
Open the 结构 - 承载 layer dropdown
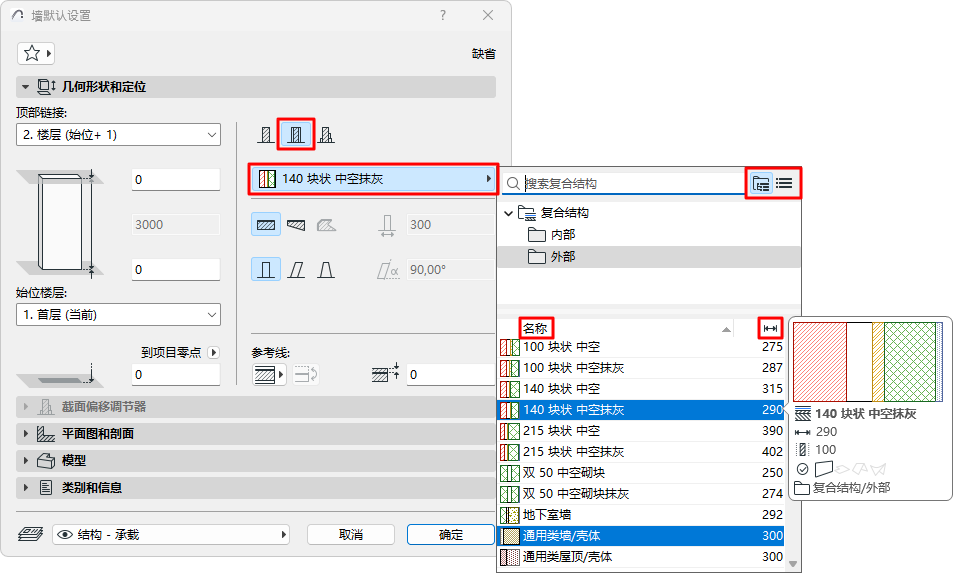pos(171,535)
